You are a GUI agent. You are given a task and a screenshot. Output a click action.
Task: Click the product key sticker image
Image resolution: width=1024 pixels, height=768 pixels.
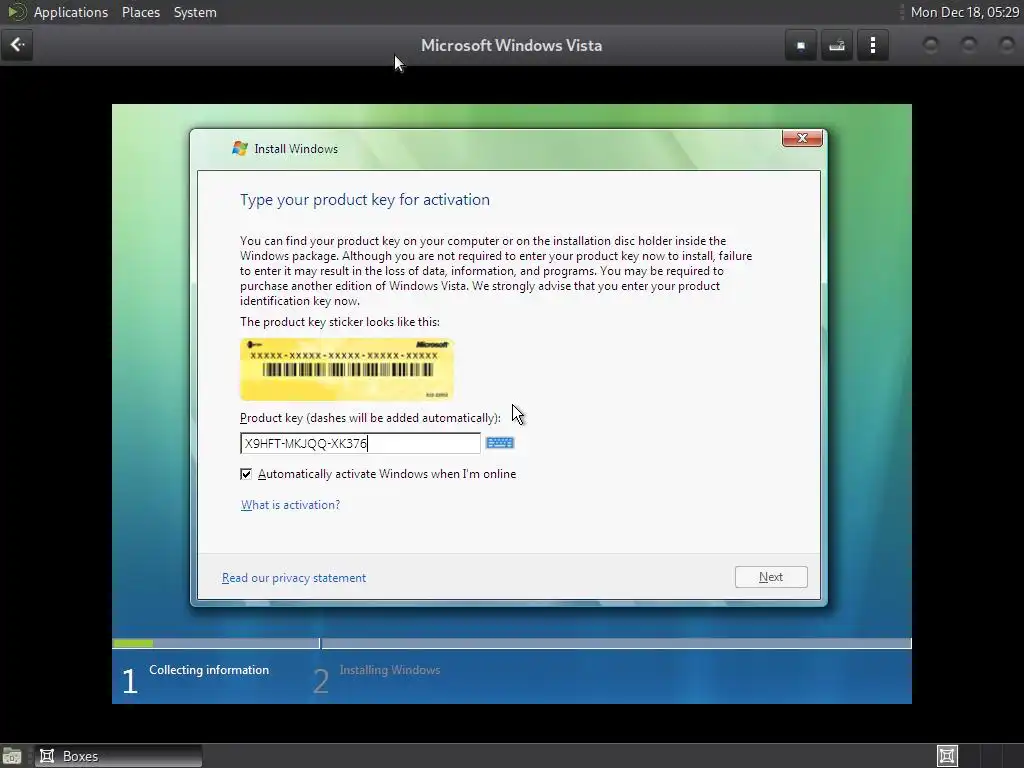pos(347,369)
